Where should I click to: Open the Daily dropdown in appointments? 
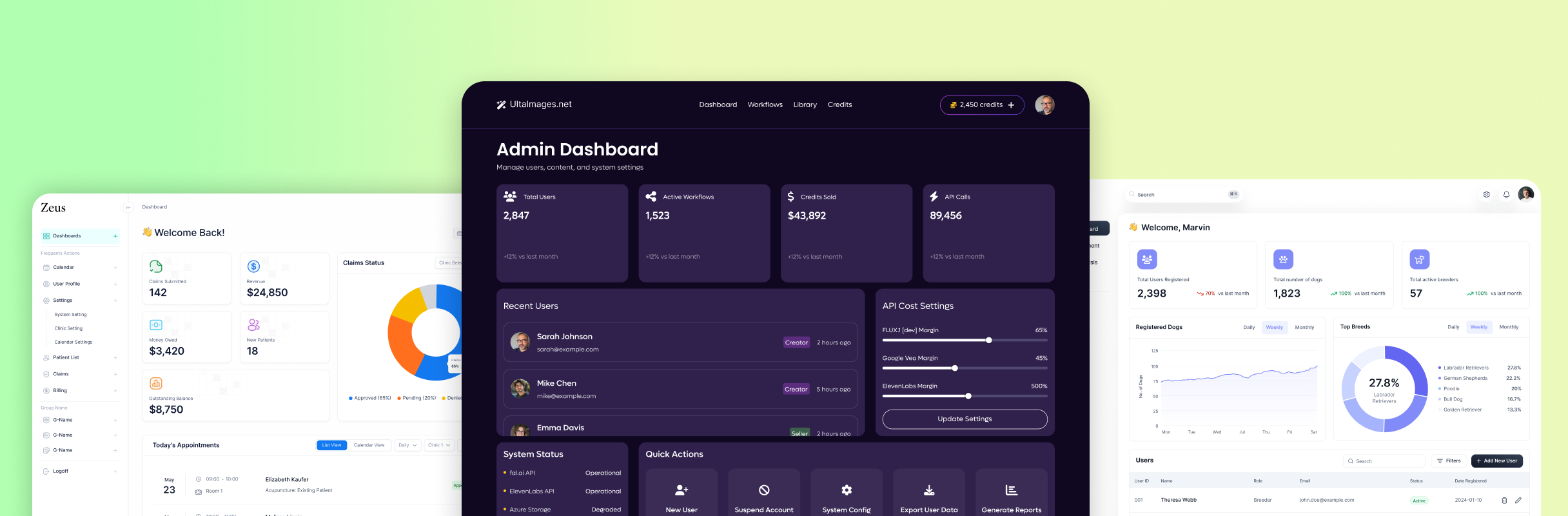(x=408, y=445)
